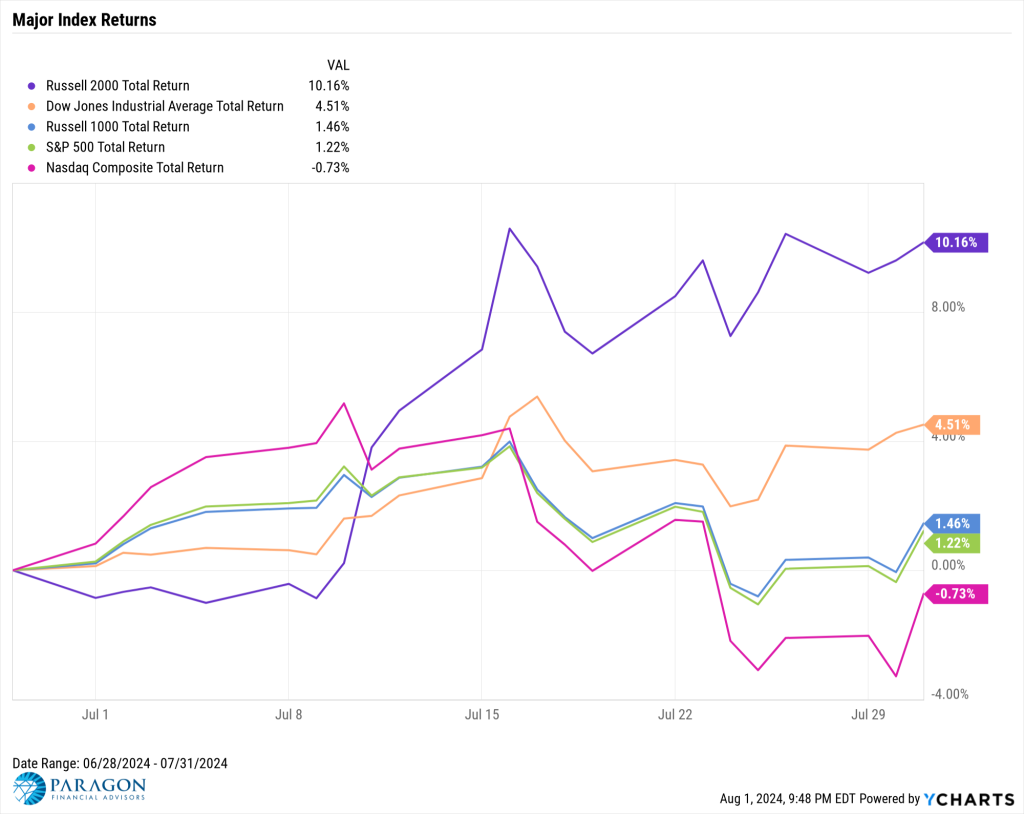This screenshot has height=814, width=1024.
Task: Click the purple Russell 2000 legend dot
Action: click(31, 86)
